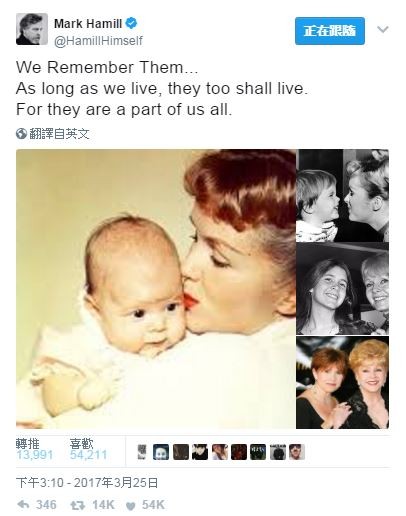
Task: Click the blue verified badge
Action: [x=131, y=23]
